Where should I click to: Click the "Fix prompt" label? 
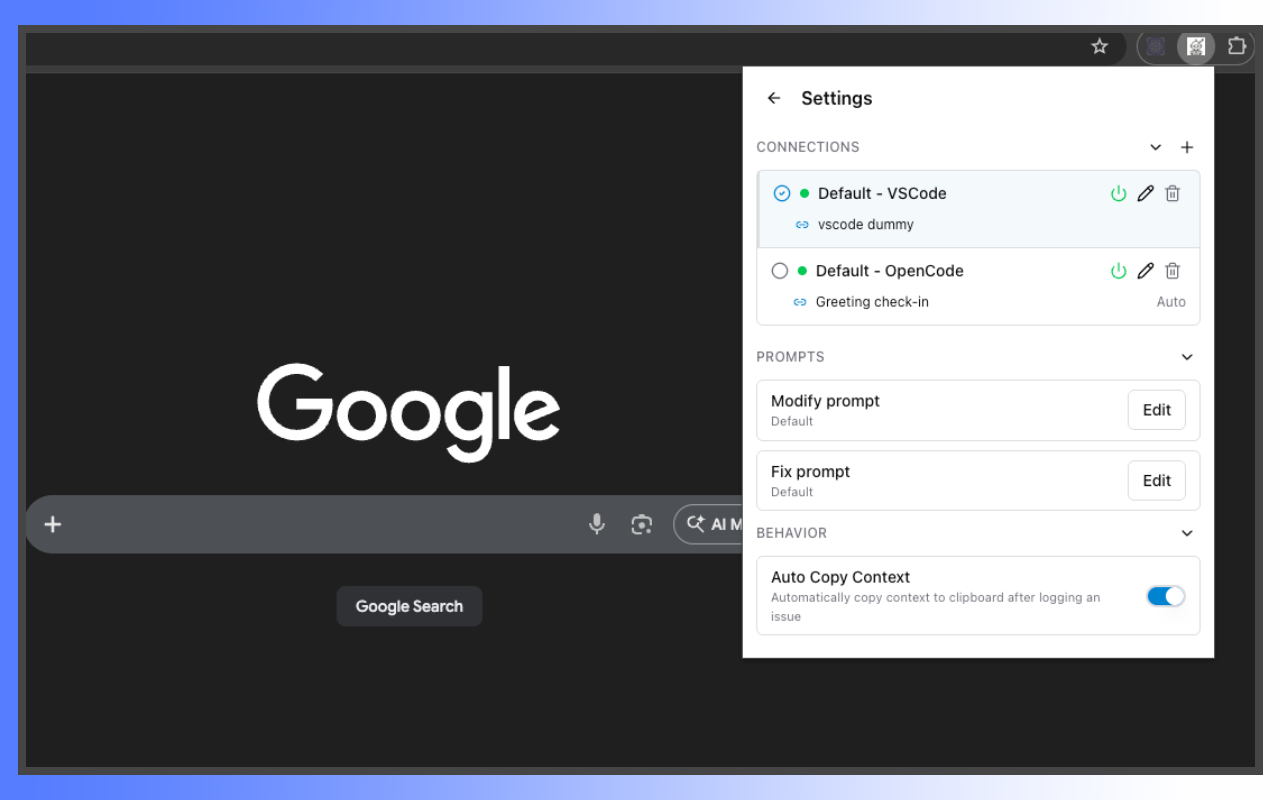coord(810,472)
